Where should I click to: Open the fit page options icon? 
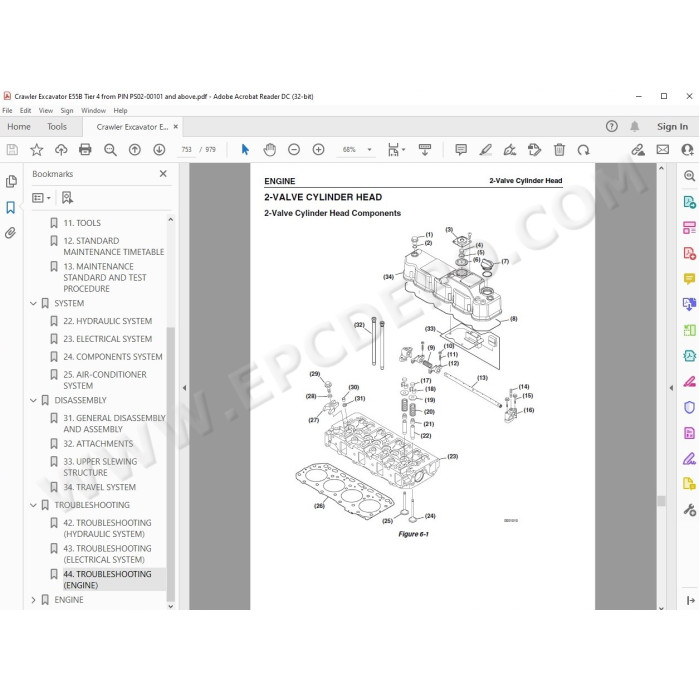point(396,150)
